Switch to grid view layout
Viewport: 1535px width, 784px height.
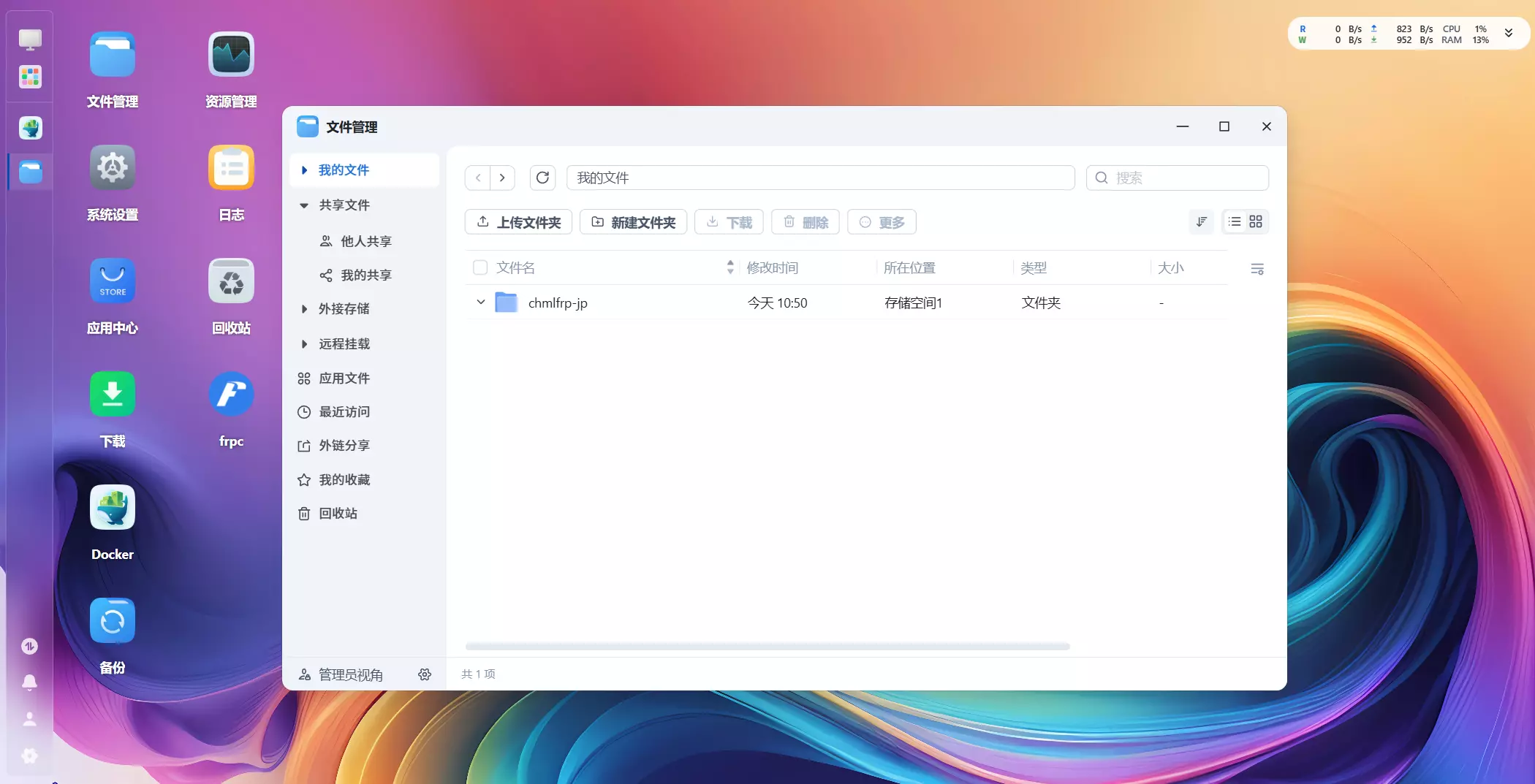[x=1256, y=222]
